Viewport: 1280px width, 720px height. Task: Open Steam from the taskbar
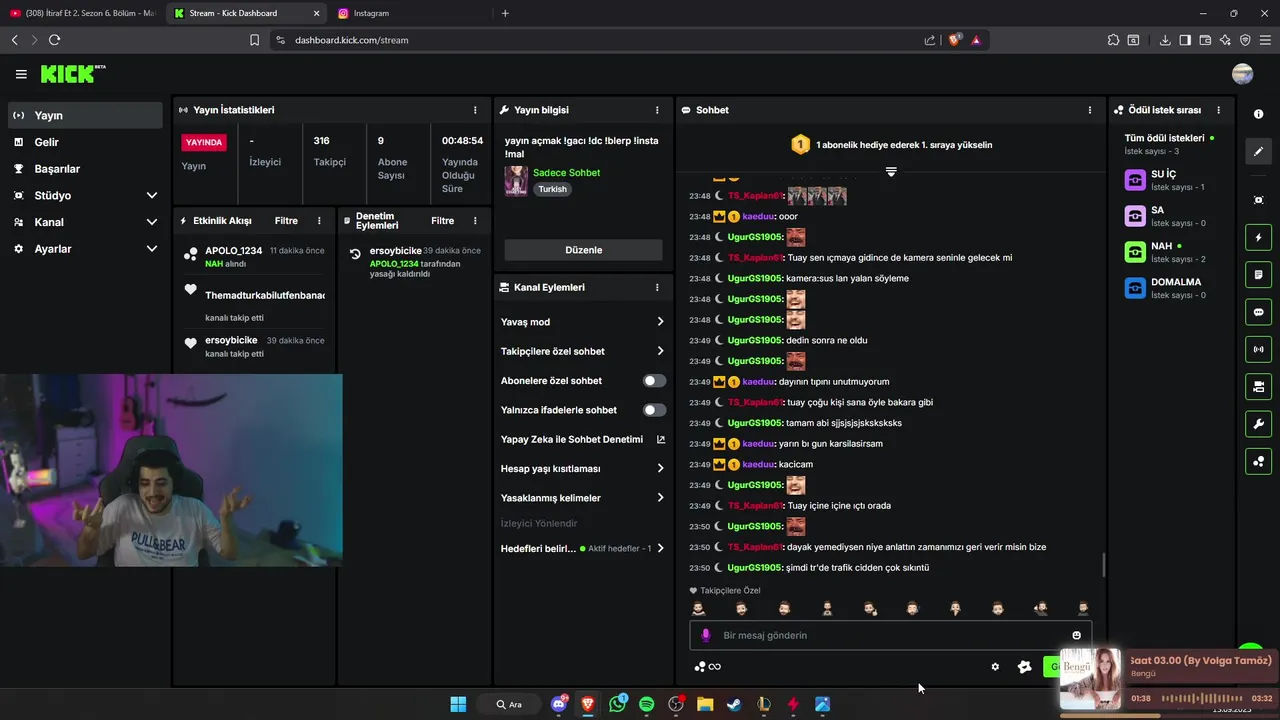[x=734, y=704]
